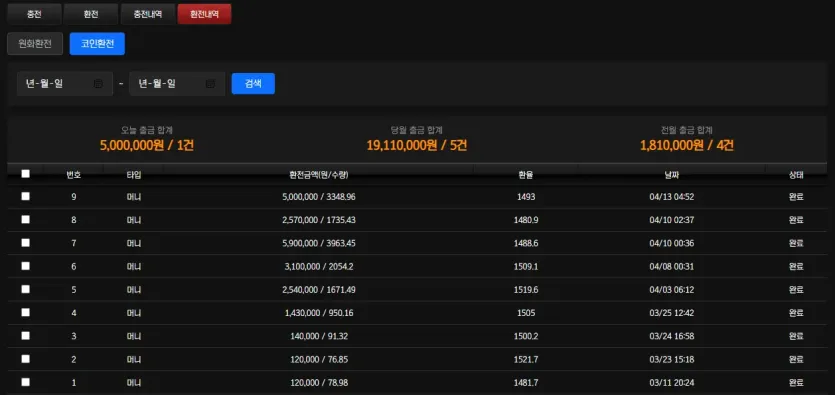Click the amount 120,000 / 78.98
This screenshot has width=835, height=395.
318,383
